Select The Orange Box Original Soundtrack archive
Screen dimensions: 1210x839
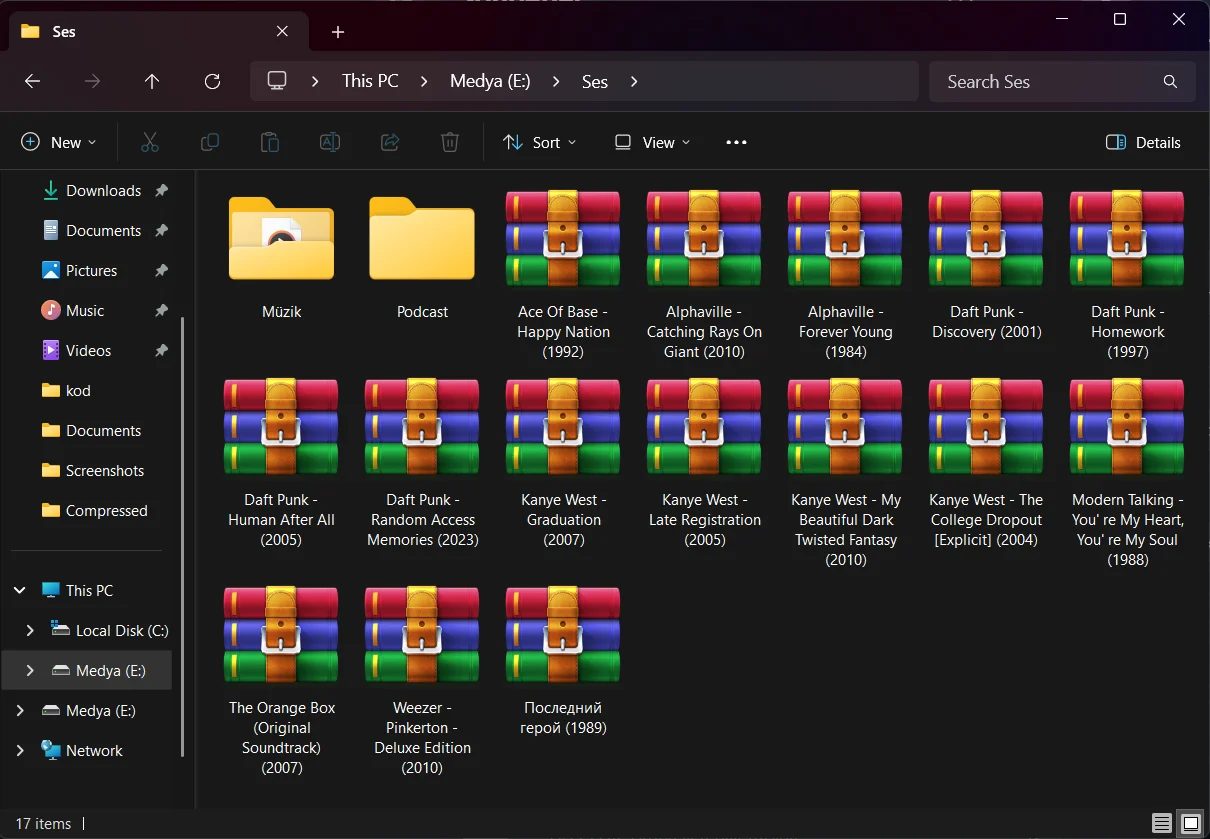[281, 681]
